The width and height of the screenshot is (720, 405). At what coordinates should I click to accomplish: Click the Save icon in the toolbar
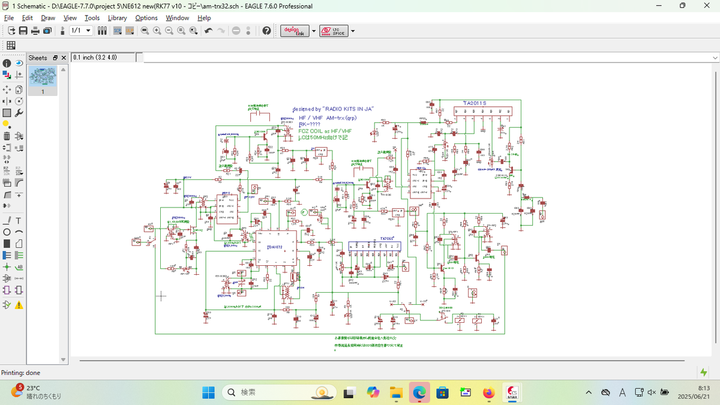pyautogui.click(x=22, y=31)
